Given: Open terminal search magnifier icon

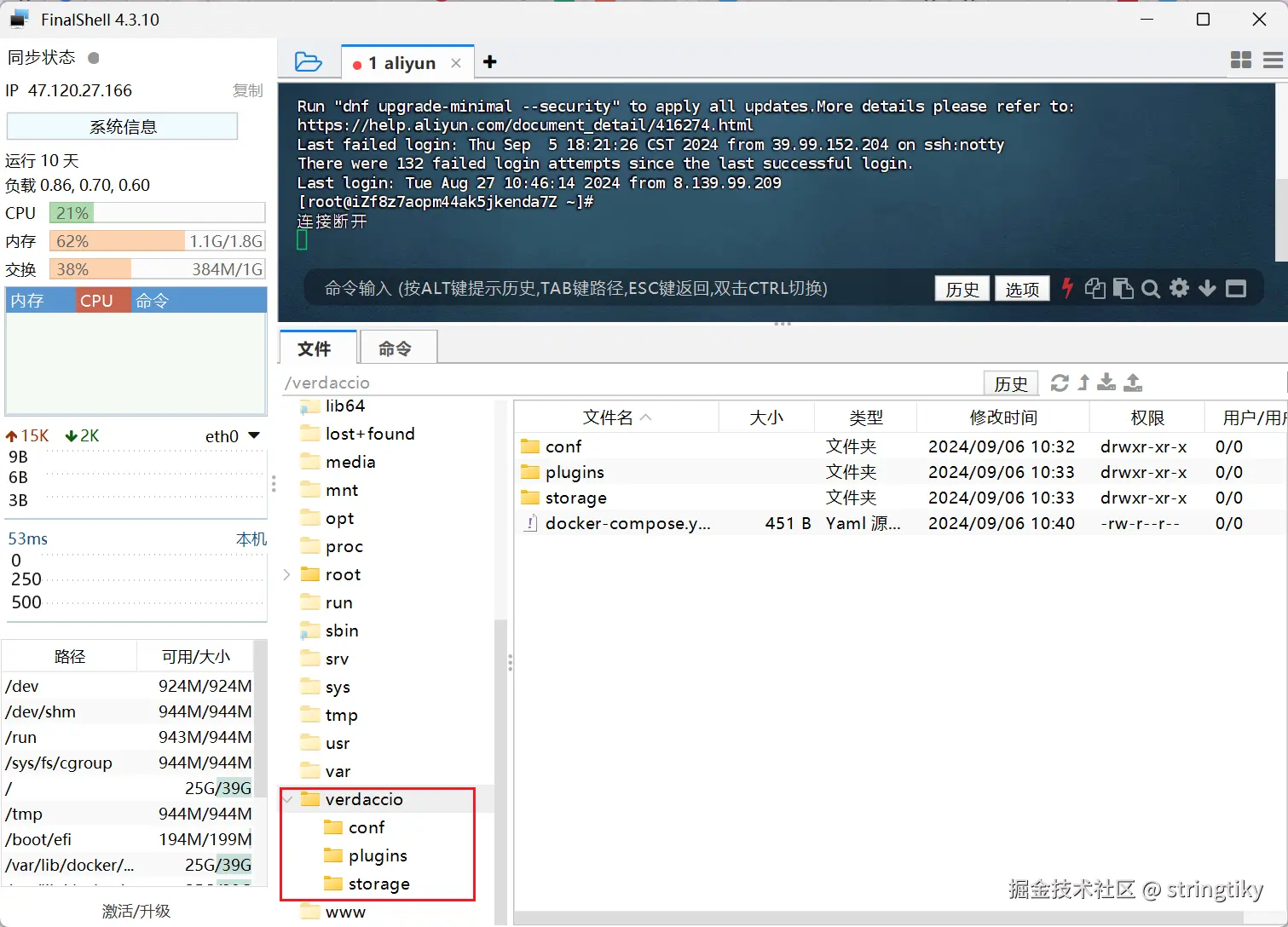Looking at the screenshot, I should point(1151,289).
